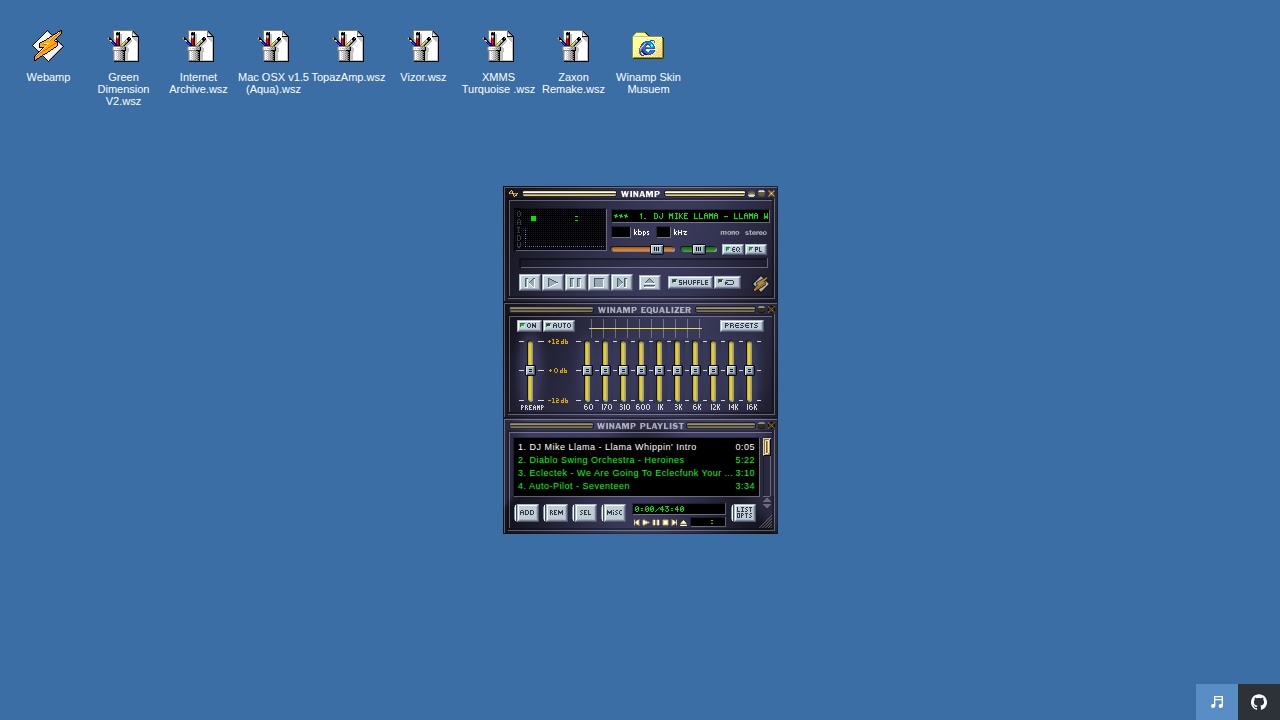Click the 170 Hz equalizer band slider
Image resolution: width=1280 pixels, height=720 pixels.
coord(605,371)
